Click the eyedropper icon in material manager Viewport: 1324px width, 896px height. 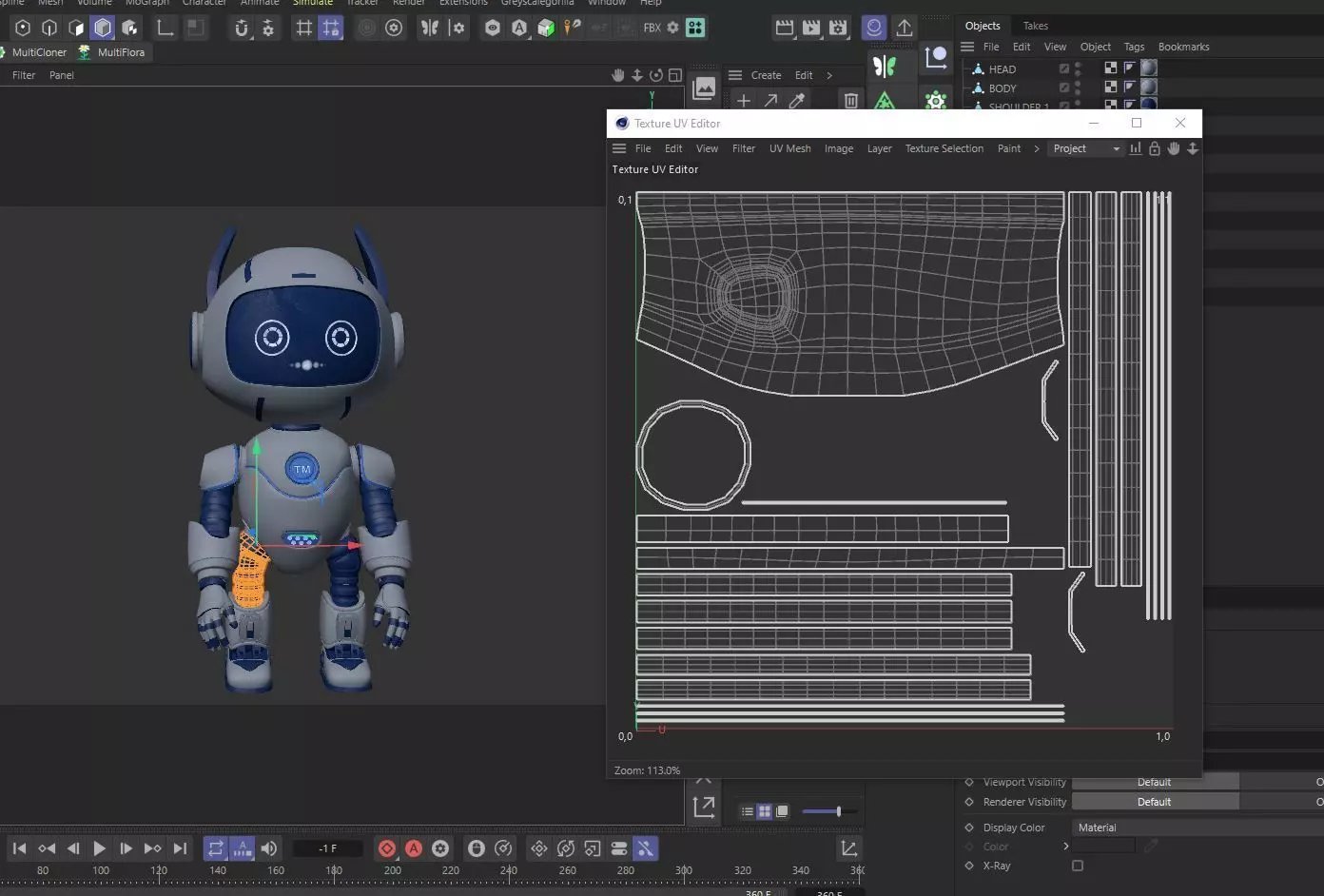pos(797,101)
